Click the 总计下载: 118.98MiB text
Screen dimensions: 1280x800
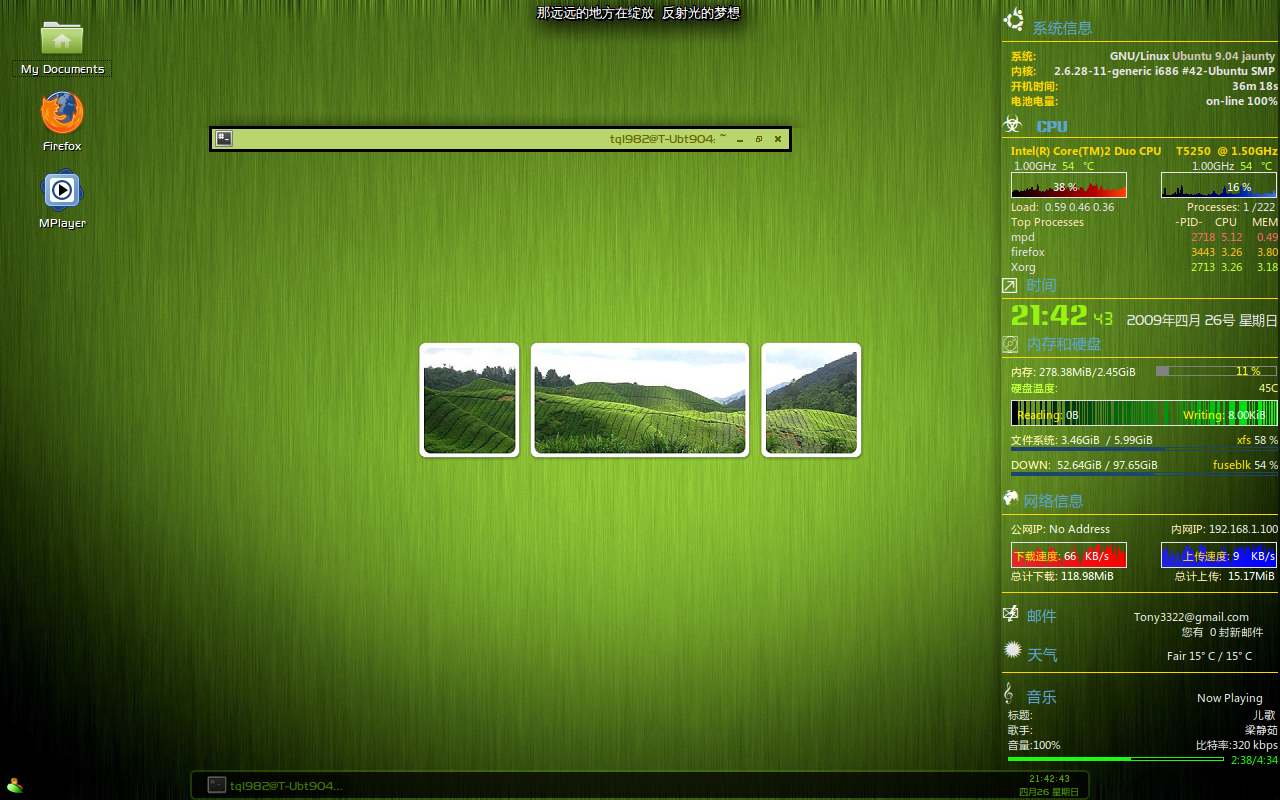click(1062, 576)
